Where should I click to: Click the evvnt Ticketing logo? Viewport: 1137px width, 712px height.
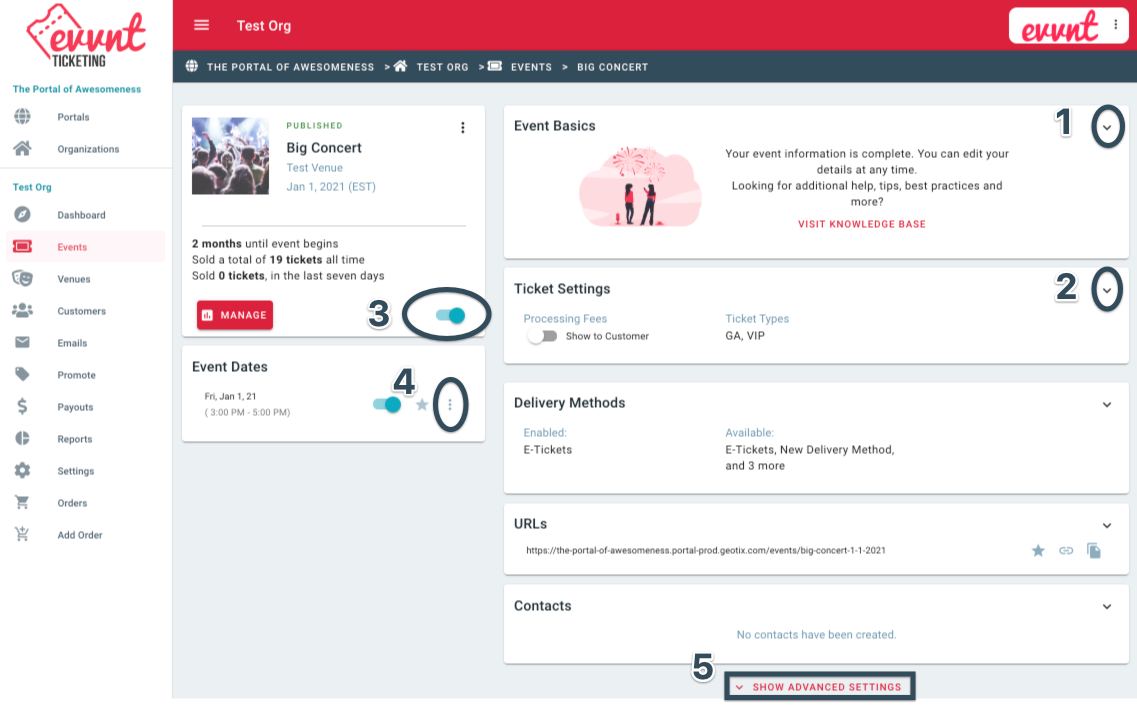(x=86, y=36)
